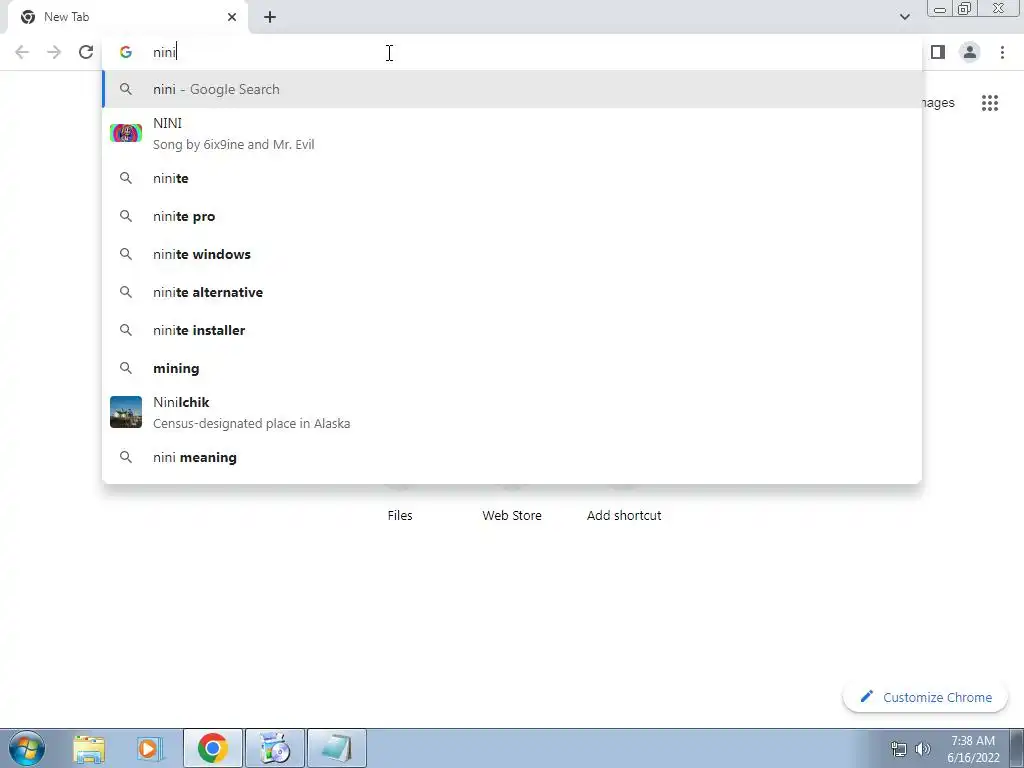Click the NINI song thumbnail
The height and width of the screenshot is (768, 1024).
(126, 133)
